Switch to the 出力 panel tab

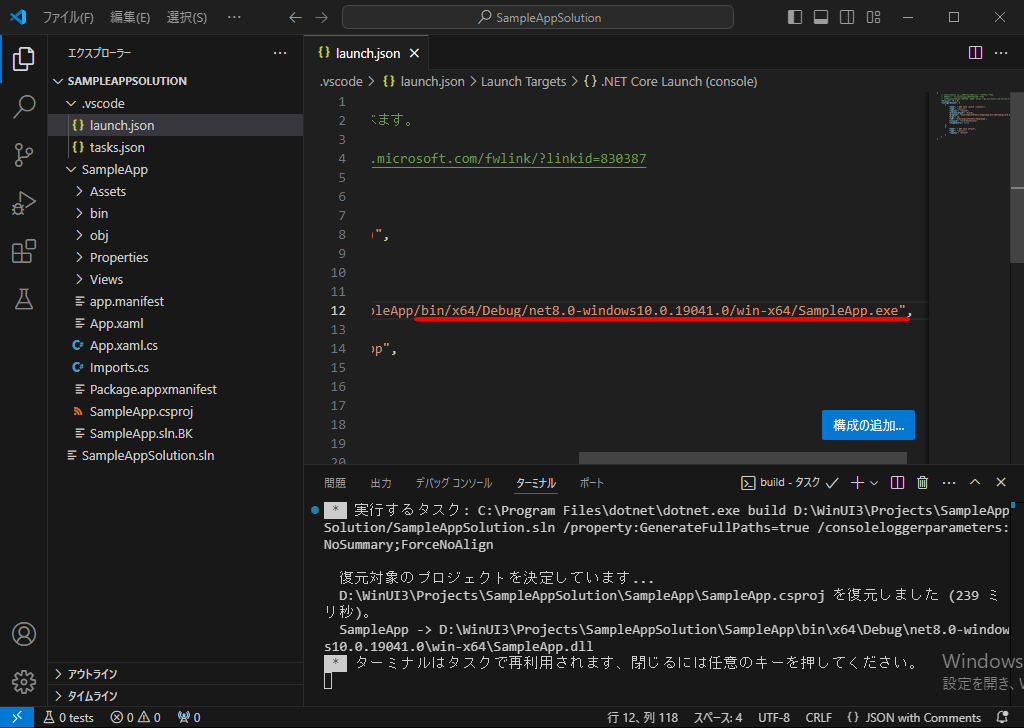tap(381, 483)
